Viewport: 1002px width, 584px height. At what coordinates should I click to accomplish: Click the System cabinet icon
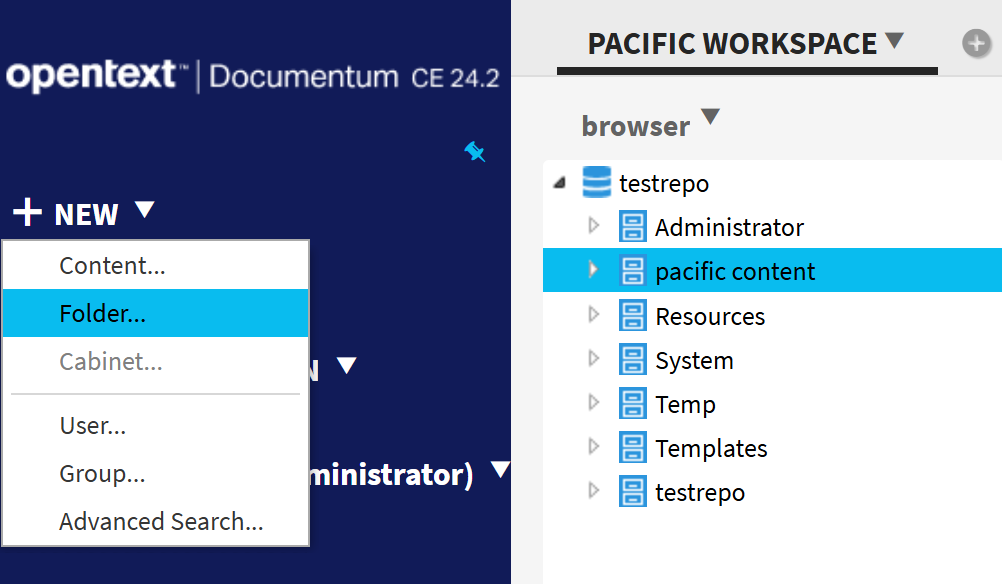(x=632, y=360)
